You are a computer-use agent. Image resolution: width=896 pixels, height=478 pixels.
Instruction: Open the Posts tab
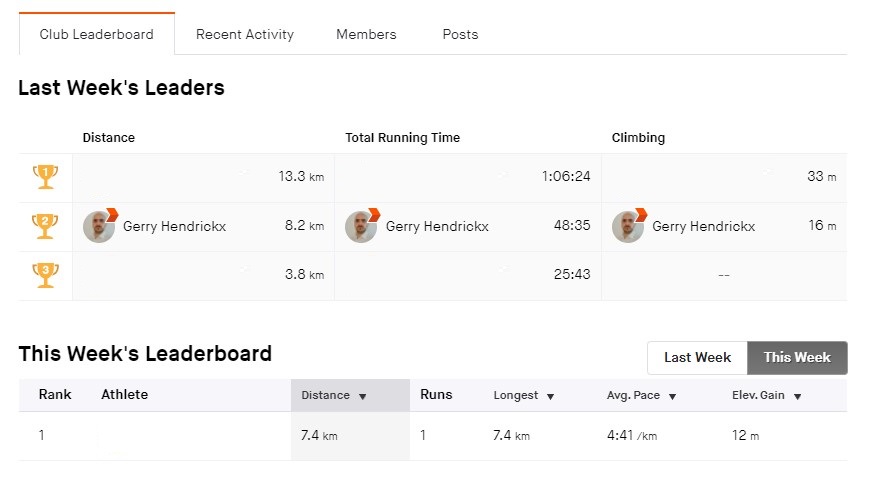click(x=460, y=34)
